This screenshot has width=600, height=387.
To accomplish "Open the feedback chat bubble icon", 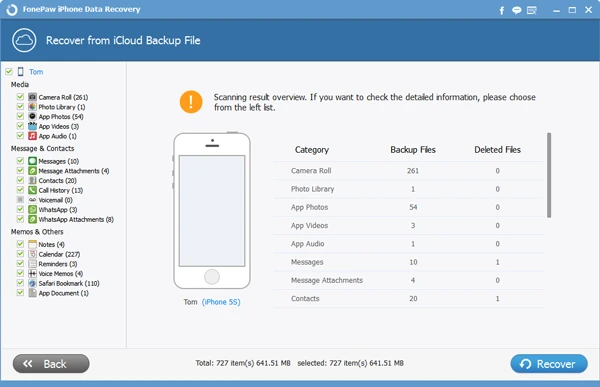I will coord(516,10).
